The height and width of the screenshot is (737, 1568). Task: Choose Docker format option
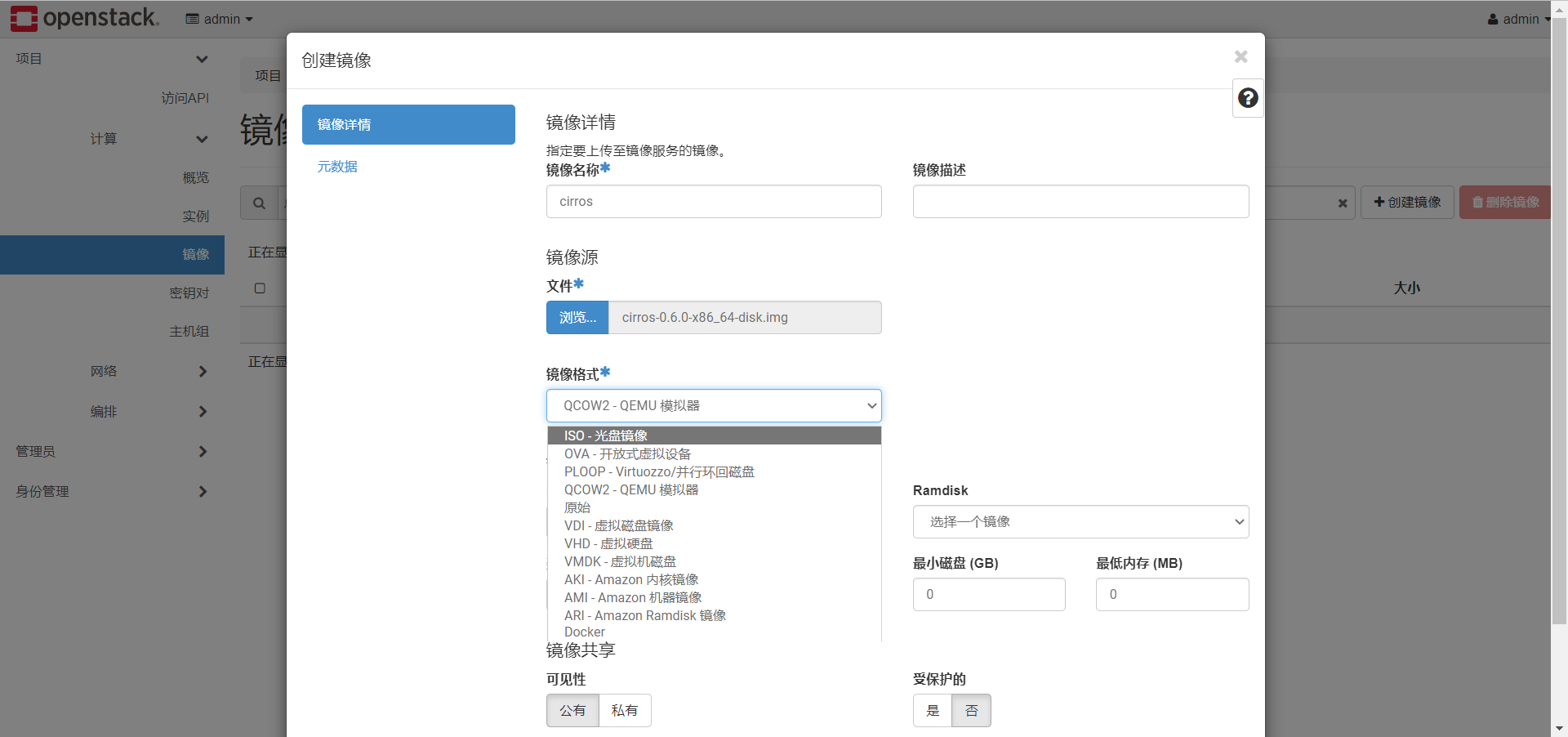pyautogui.click(x=714, y=632)
